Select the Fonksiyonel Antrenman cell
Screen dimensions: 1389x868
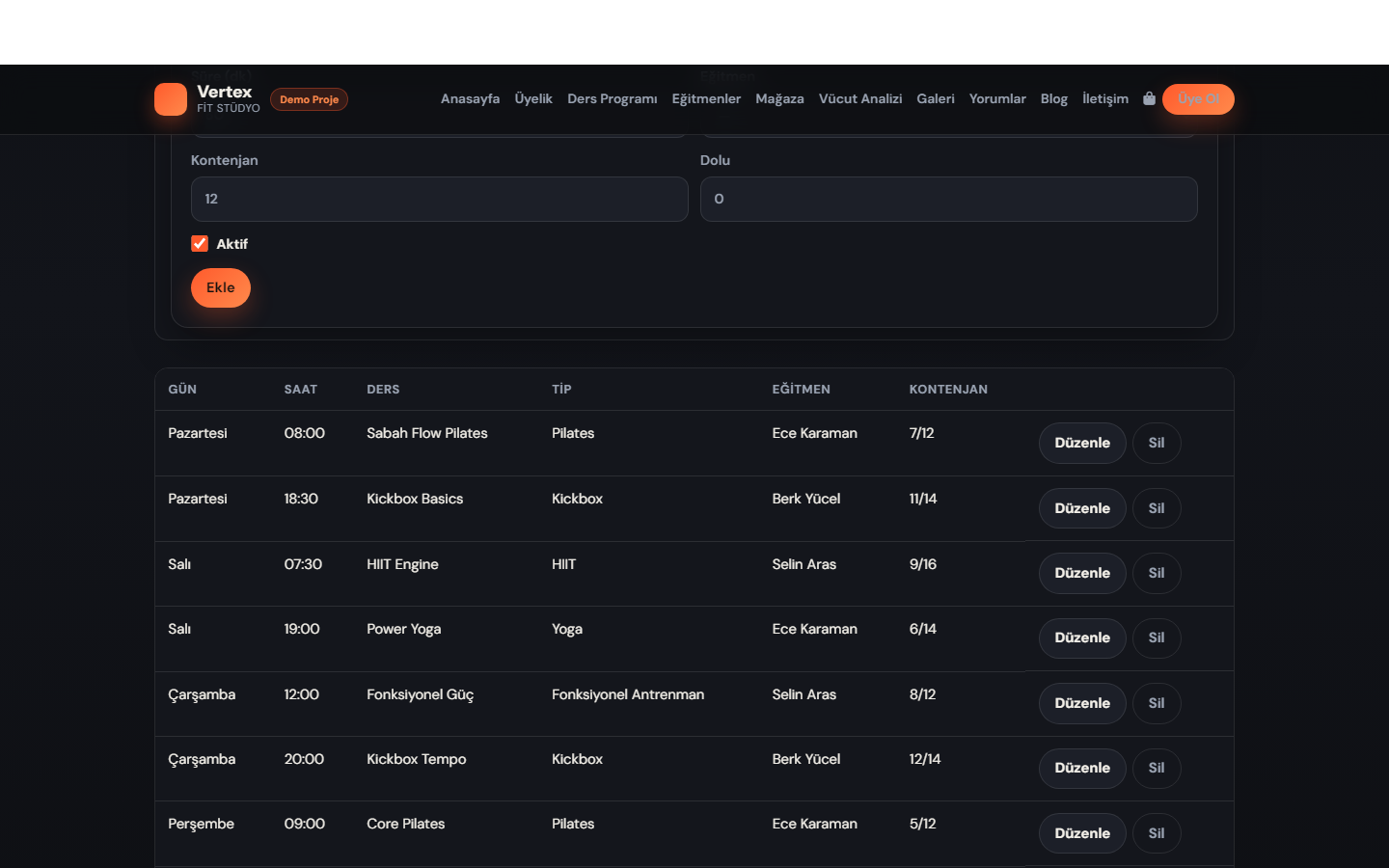coord(628,694)
